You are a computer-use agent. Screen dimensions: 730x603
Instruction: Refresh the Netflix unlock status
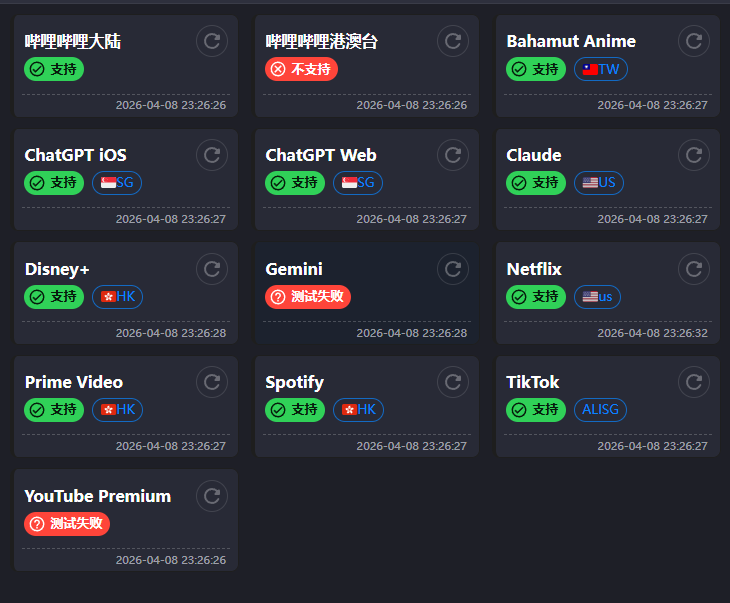[x=693, y=269]
